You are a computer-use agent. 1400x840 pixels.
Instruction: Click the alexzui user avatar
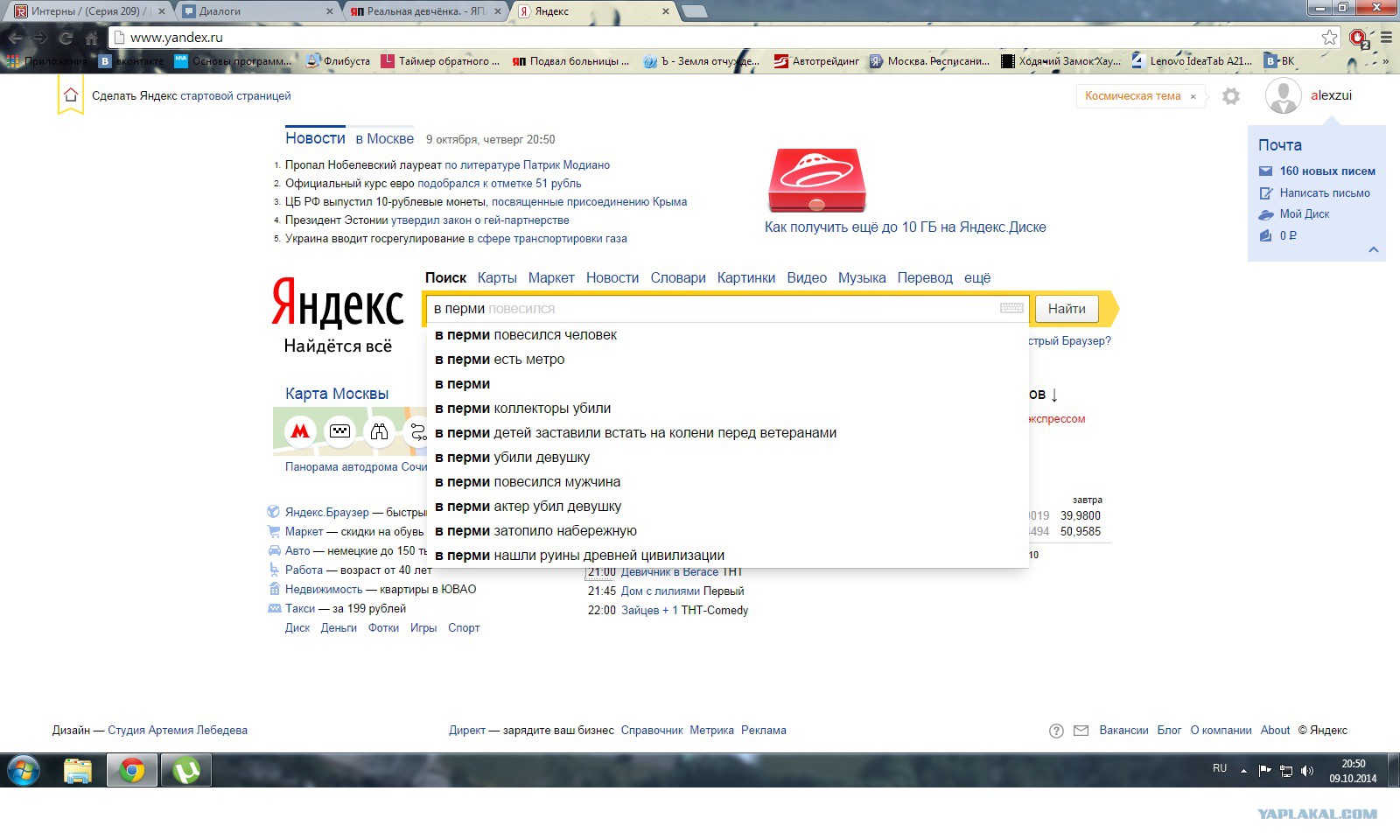click(x=1284, y=96)
